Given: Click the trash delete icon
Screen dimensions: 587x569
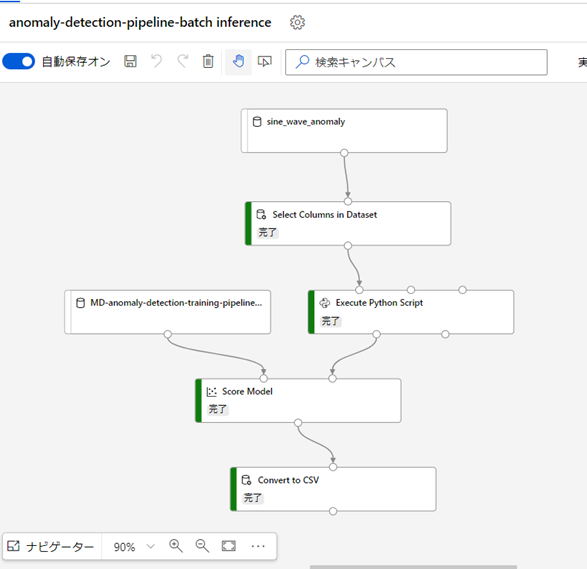Looking at the screenshot, I should pos(208,61).
